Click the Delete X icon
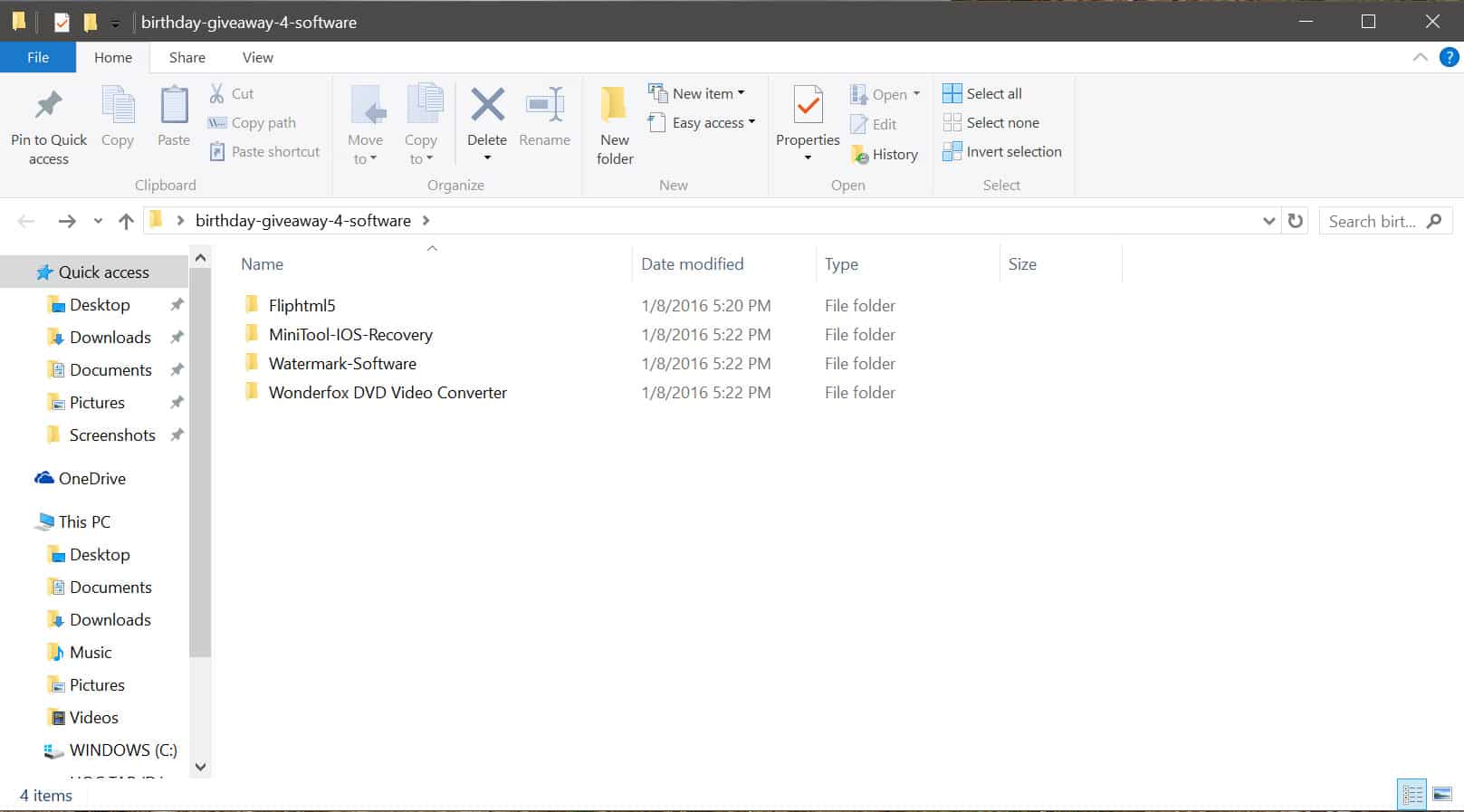Screen dimensions: 1464x812 [x=487, y=105]
